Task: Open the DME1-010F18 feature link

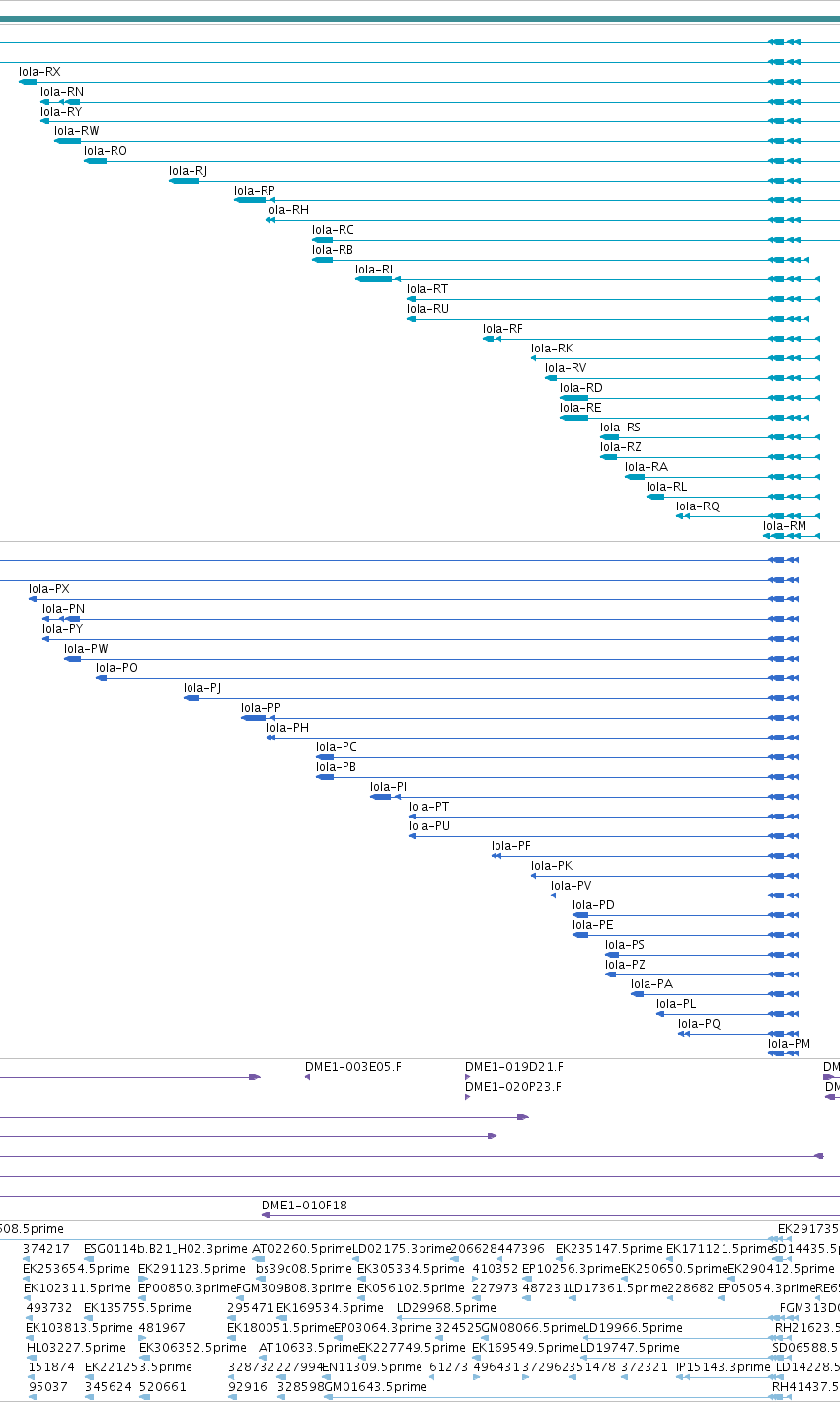Action: (x=305, y=1206)
